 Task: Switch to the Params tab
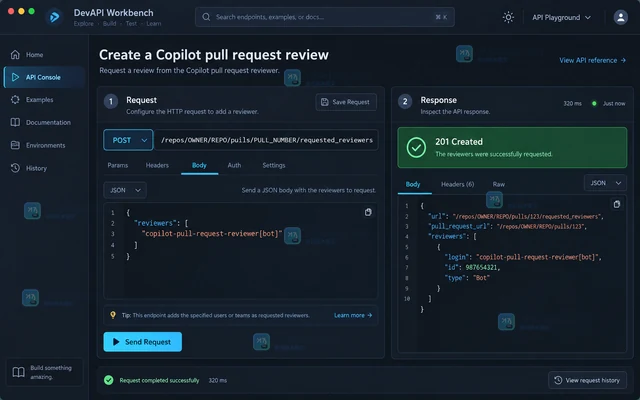click(118, 165)
